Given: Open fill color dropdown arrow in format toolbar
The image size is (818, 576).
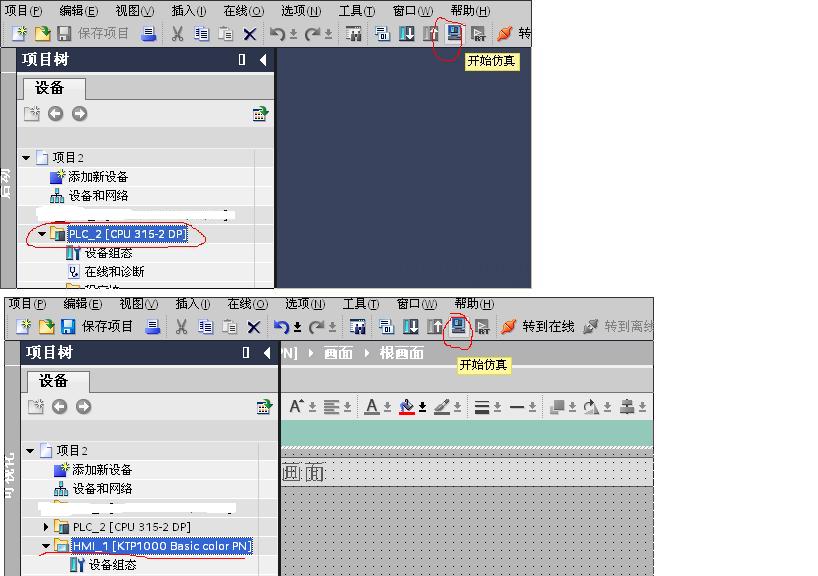Looking at the screenshot, I should point(423,407).
